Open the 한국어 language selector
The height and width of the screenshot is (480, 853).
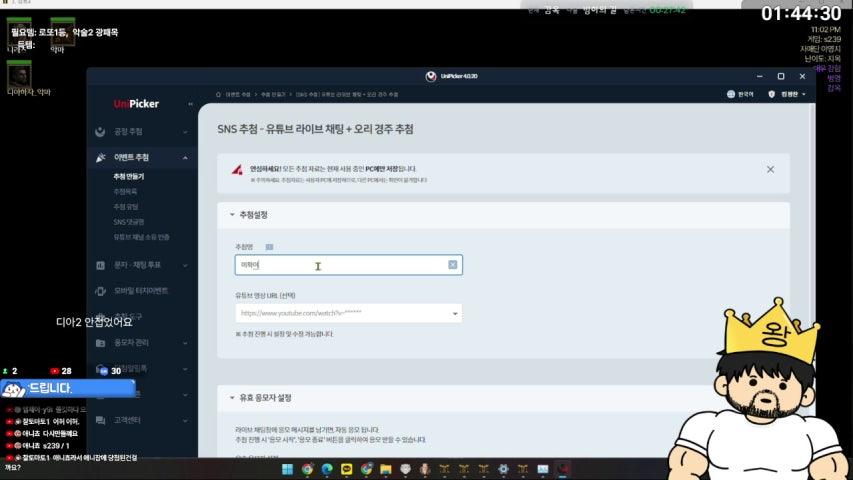[740, 94]
